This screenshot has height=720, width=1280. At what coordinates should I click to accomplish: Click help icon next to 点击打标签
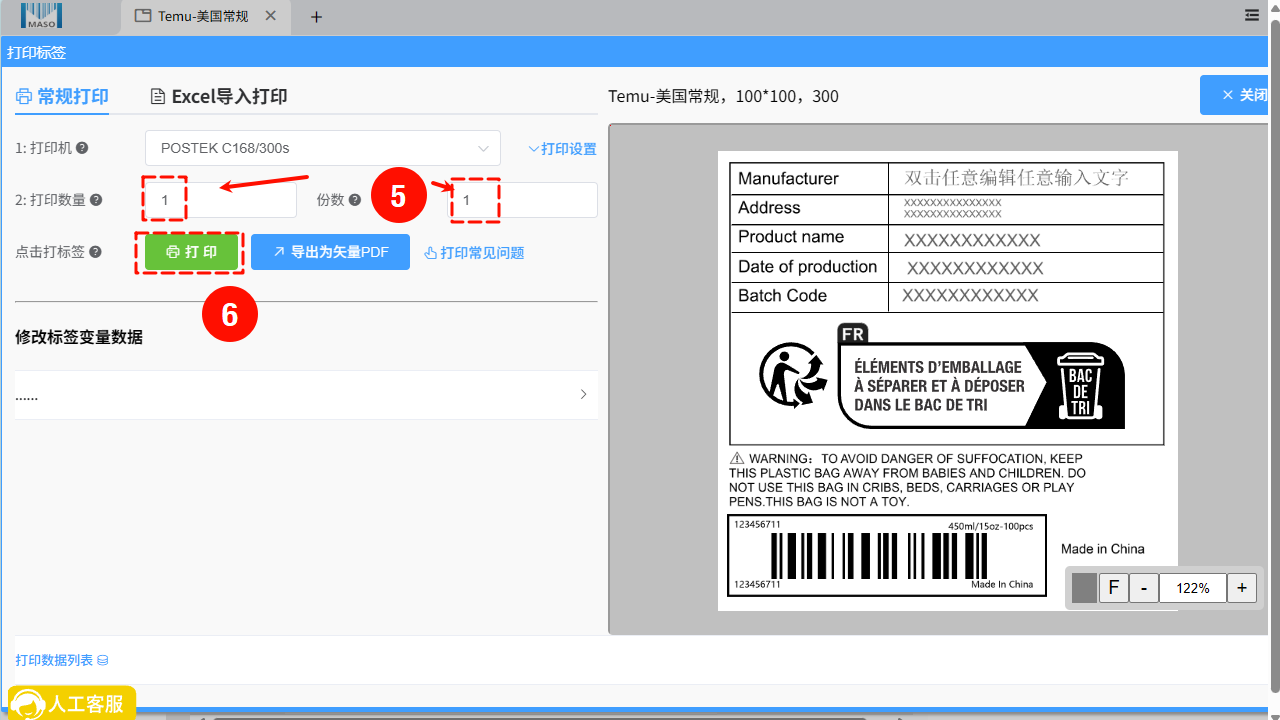(x=96, y=252)
